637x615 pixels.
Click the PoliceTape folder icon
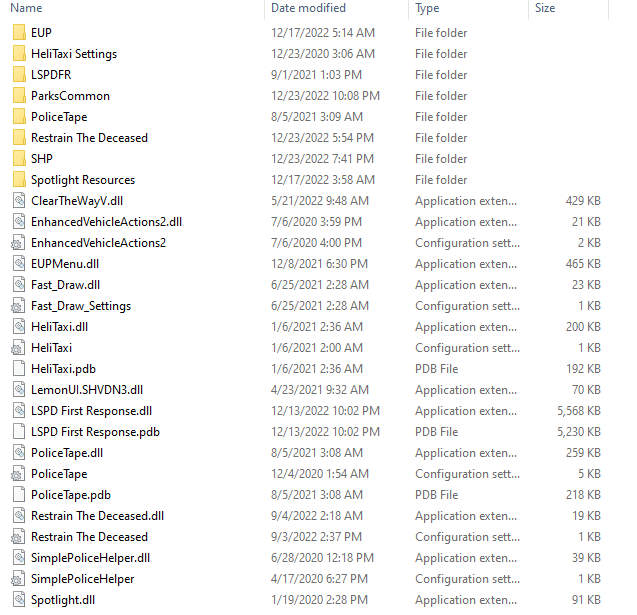click(x=19, y=117)
